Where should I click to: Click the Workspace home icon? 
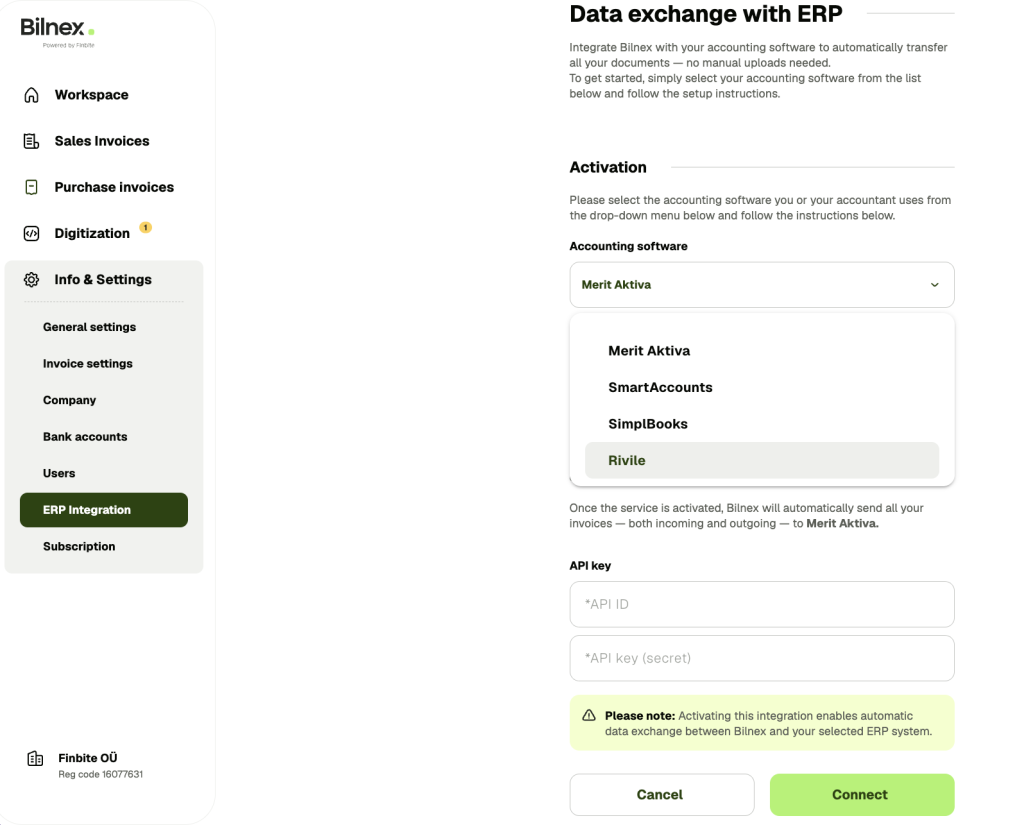[31, 95]
